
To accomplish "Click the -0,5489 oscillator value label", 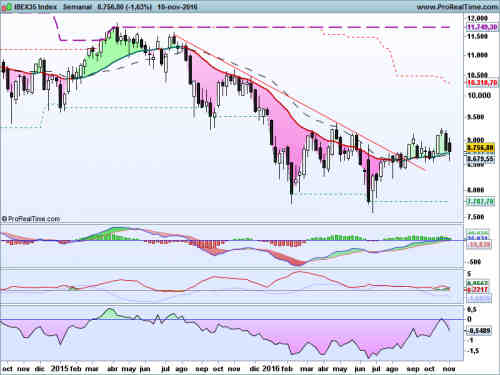I will [x=478, y=331].
